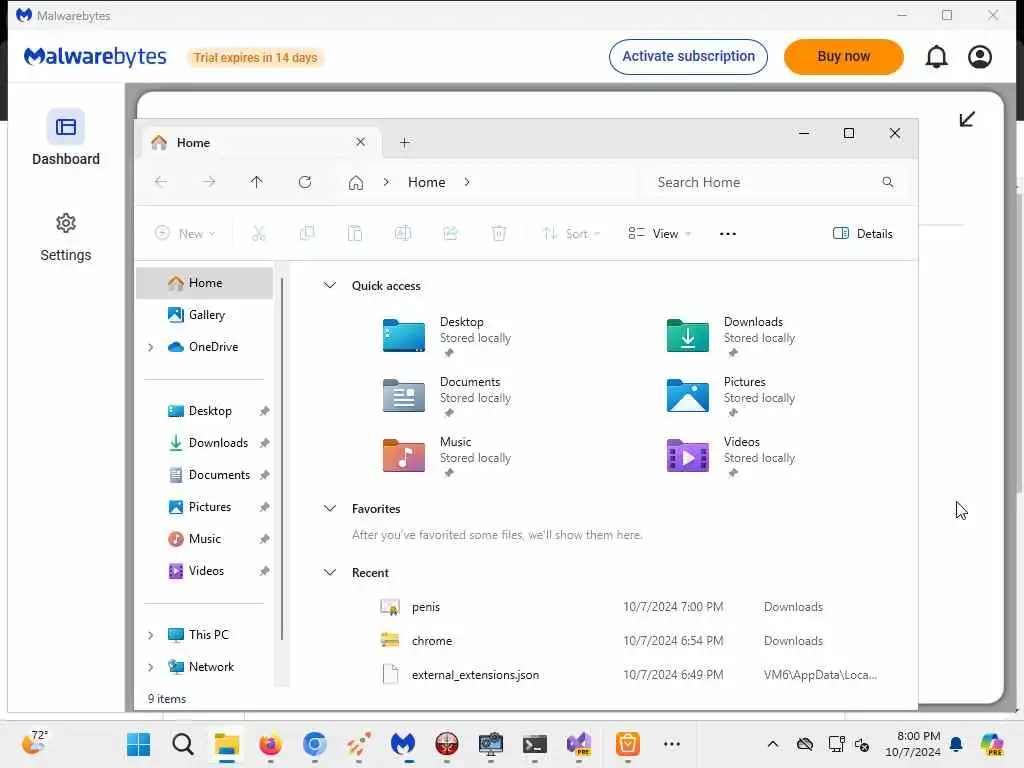Image resolution: width=1024 pixels, height=768 pixels.
Task: Click the navigation pane scrollbar
Action: click(282, 457)
